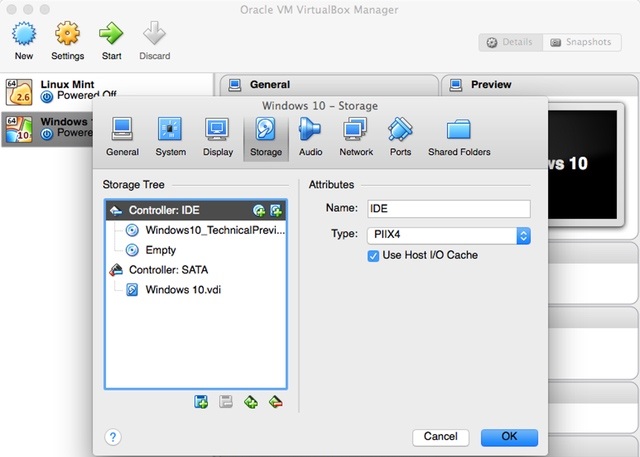Click the General section header in details
This screenshot has height=457, width=640.
(329, 85)
